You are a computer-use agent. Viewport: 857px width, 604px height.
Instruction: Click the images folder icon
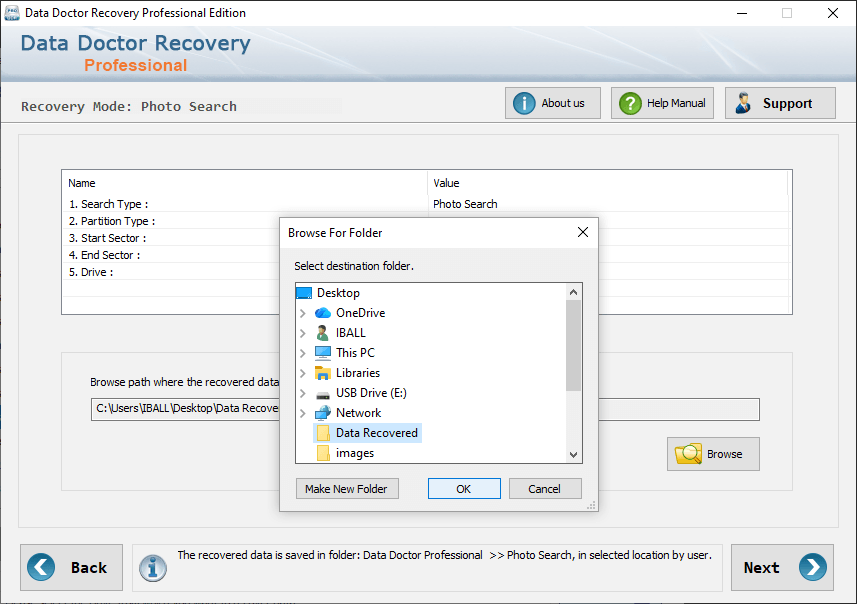pyautogui.click(x=323, y=453)
